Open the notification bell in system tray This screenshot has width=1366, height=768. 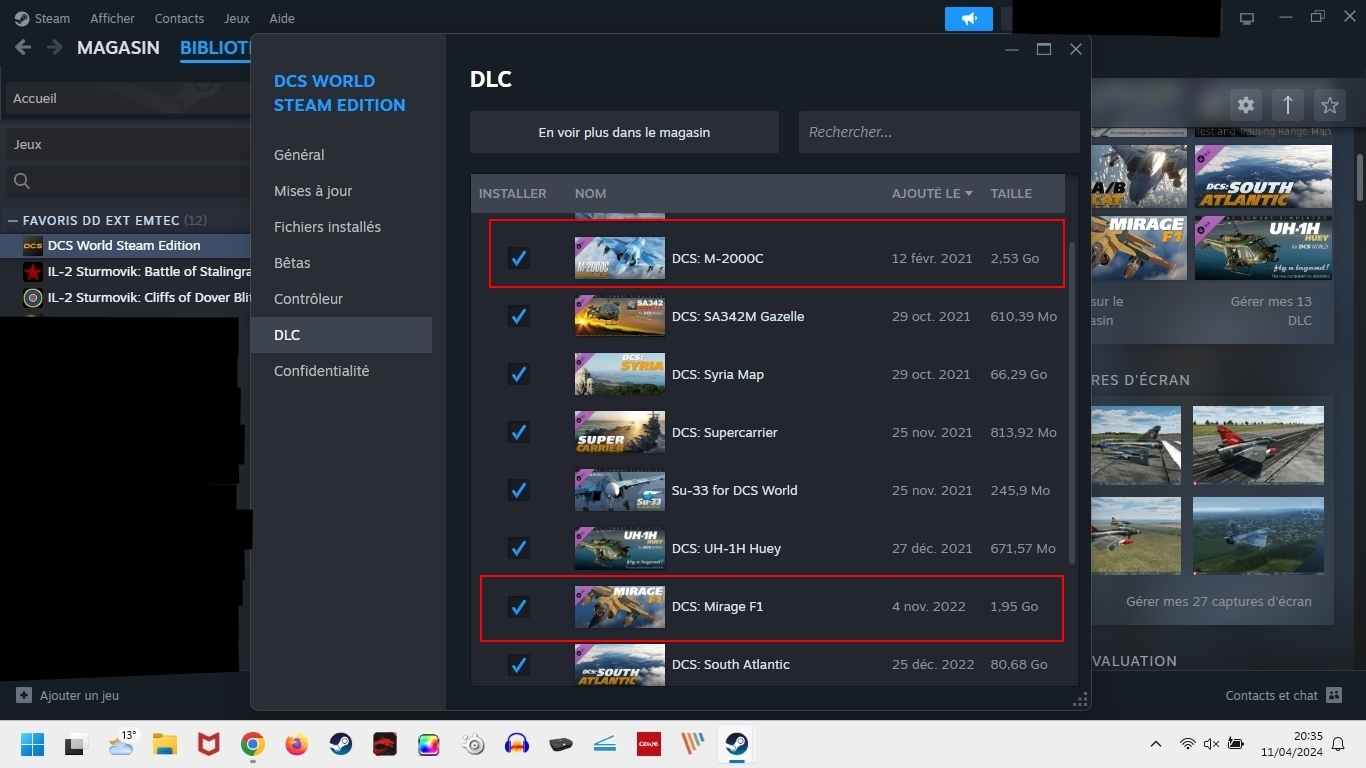pos(1340,744)
